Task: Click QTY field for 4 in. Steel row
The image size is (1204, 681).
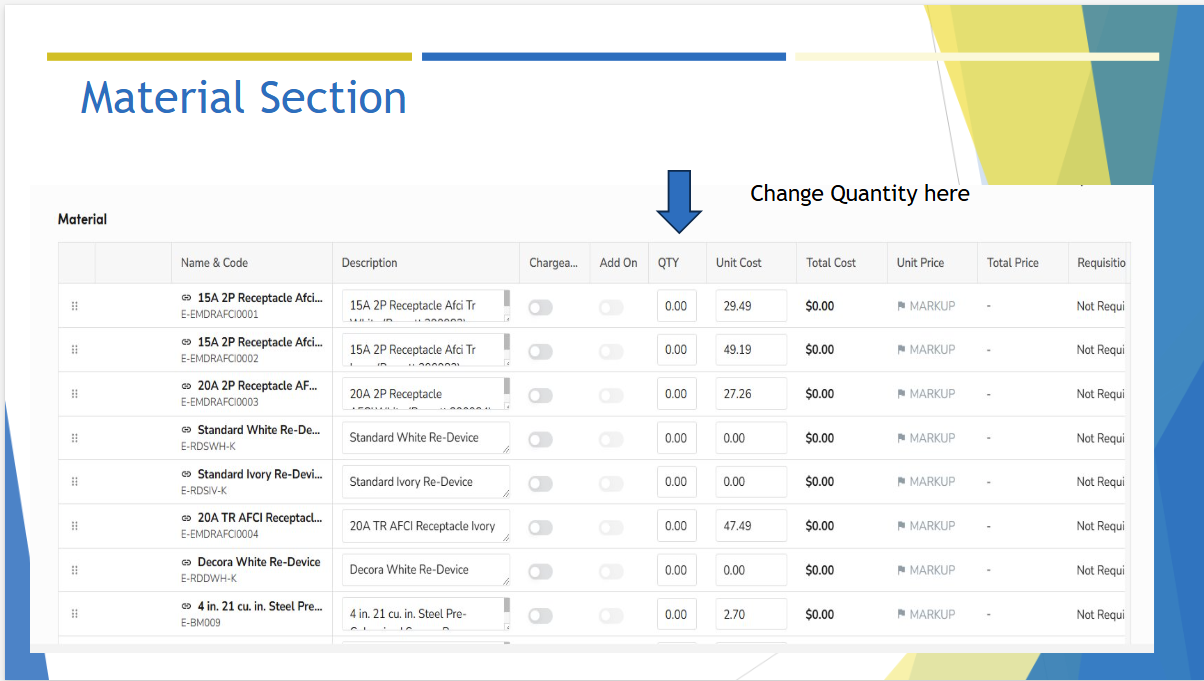Action: click(x=676, y=614)
